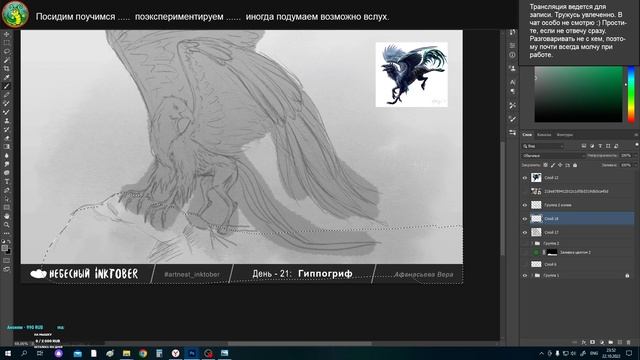The image size is (640, 360).
Task: Click the Create new group folder icon
Action: (x=611, y=342)
